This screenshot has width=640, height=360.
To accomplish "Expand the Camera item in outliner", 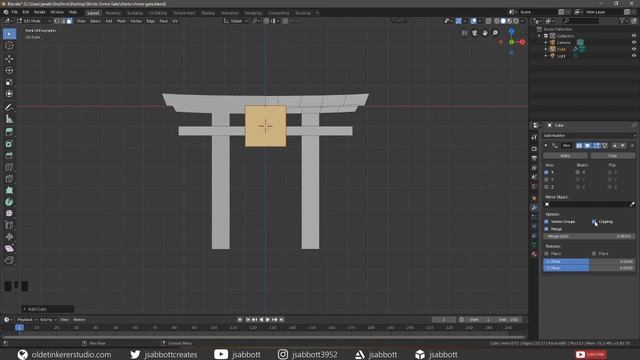I will (x=546, y=42).
